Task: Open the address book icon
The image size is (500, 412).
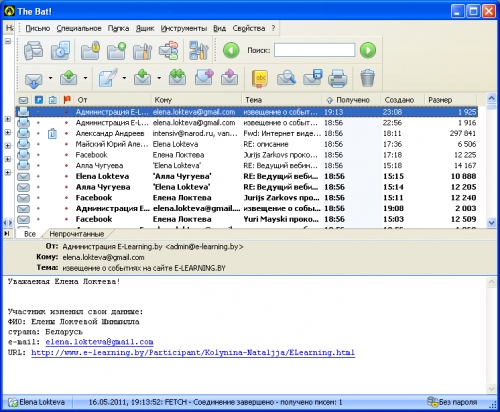Action: coord(260,79)
